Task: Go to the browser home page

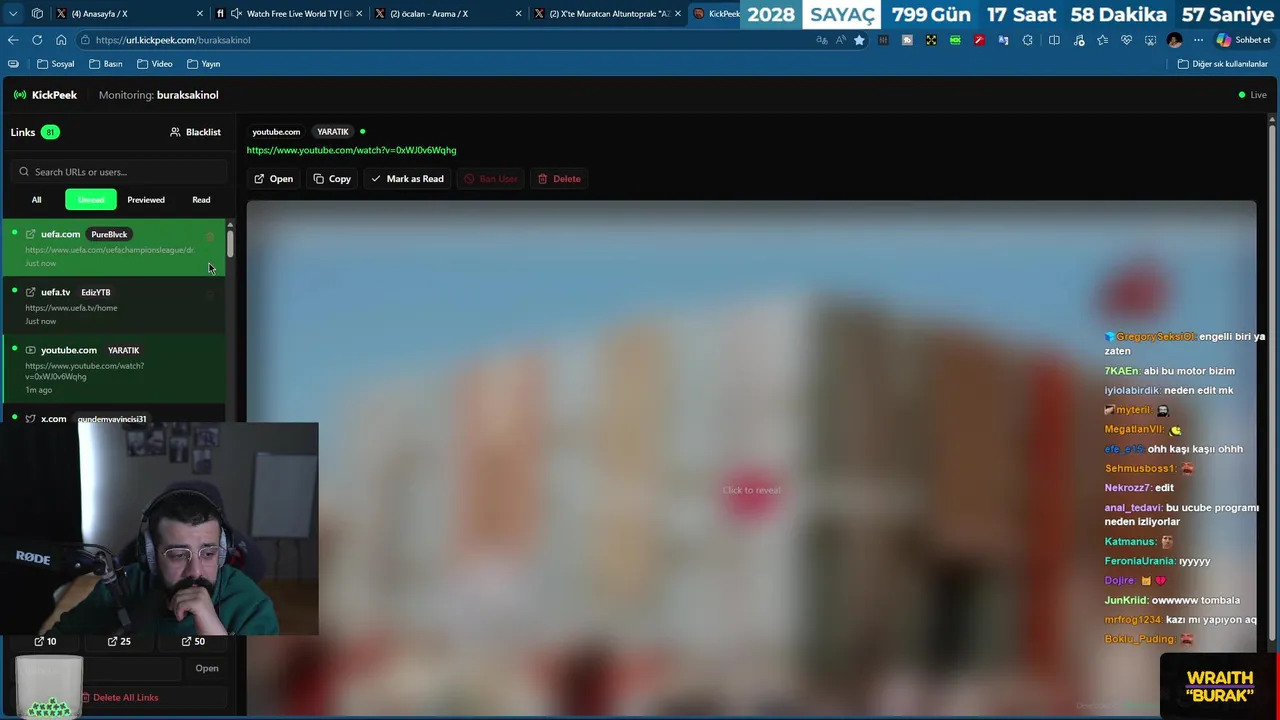Action: (61, 40)
